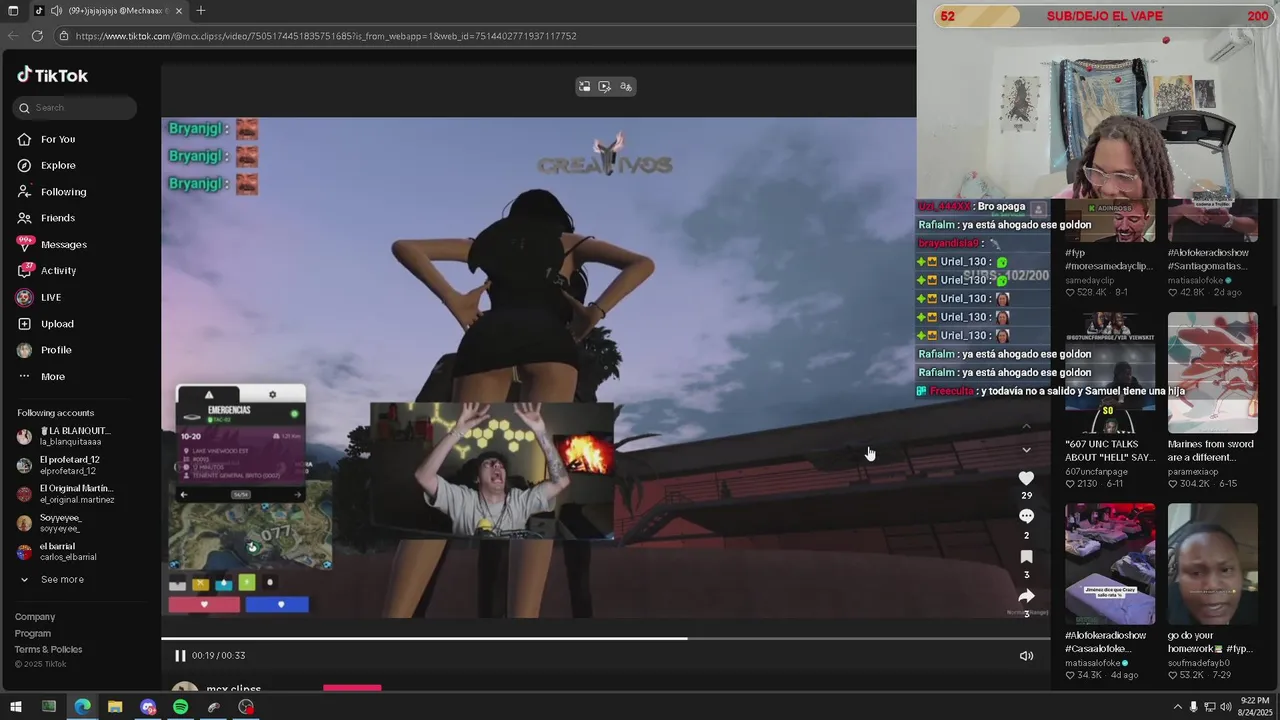Open the Terms & Policies footer link

click(x=49, y=650)
